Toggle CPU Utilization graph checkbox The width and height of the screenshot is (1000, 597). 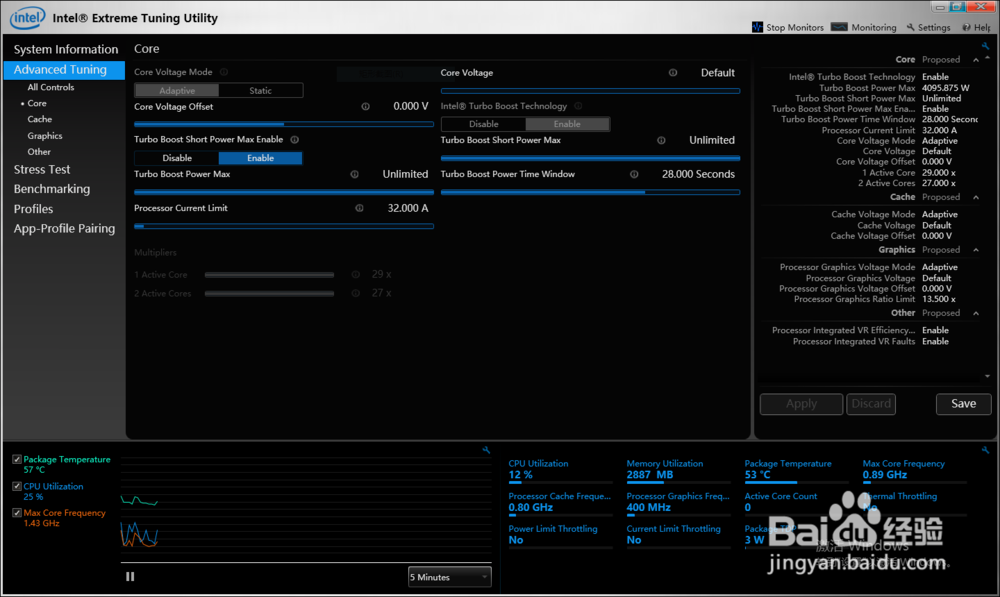pyautogui.click(x=17, y=486)
